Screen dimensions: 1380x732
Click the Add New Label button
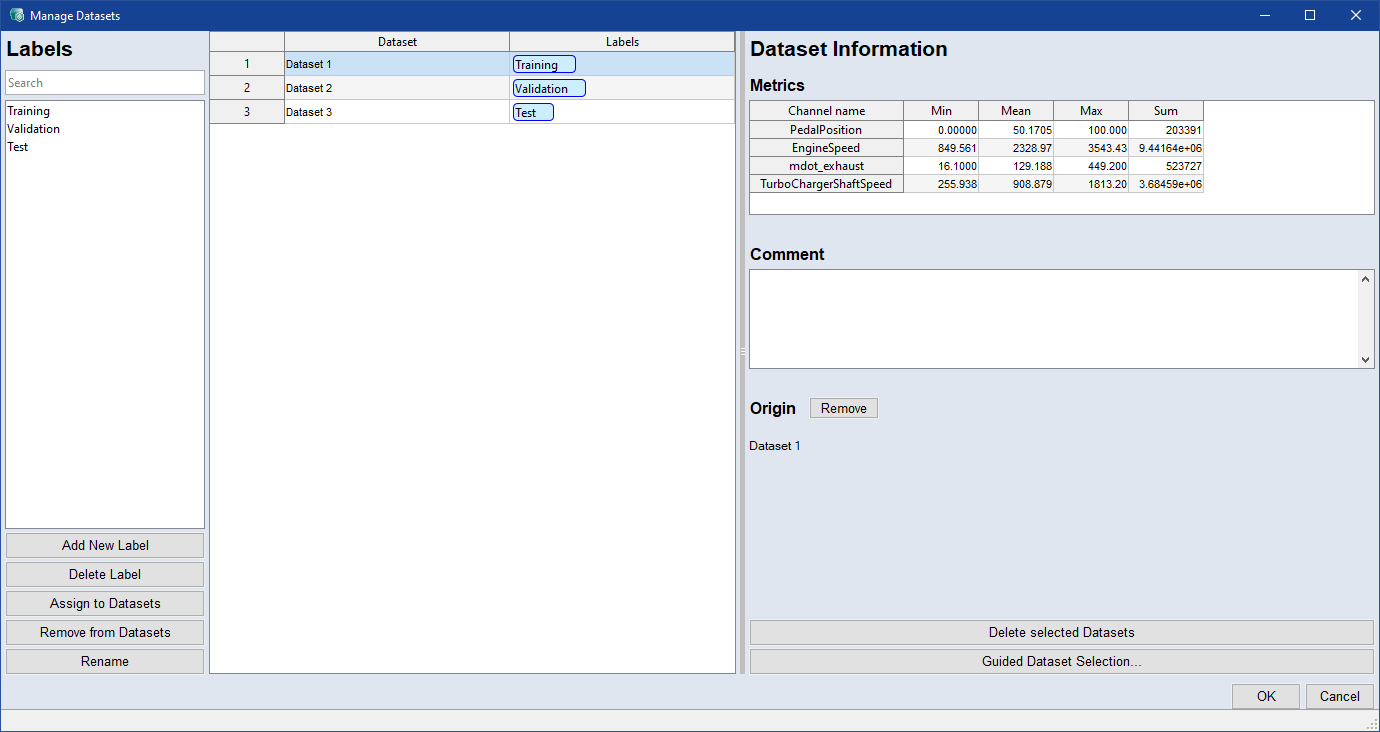click(x=105, y=545)
